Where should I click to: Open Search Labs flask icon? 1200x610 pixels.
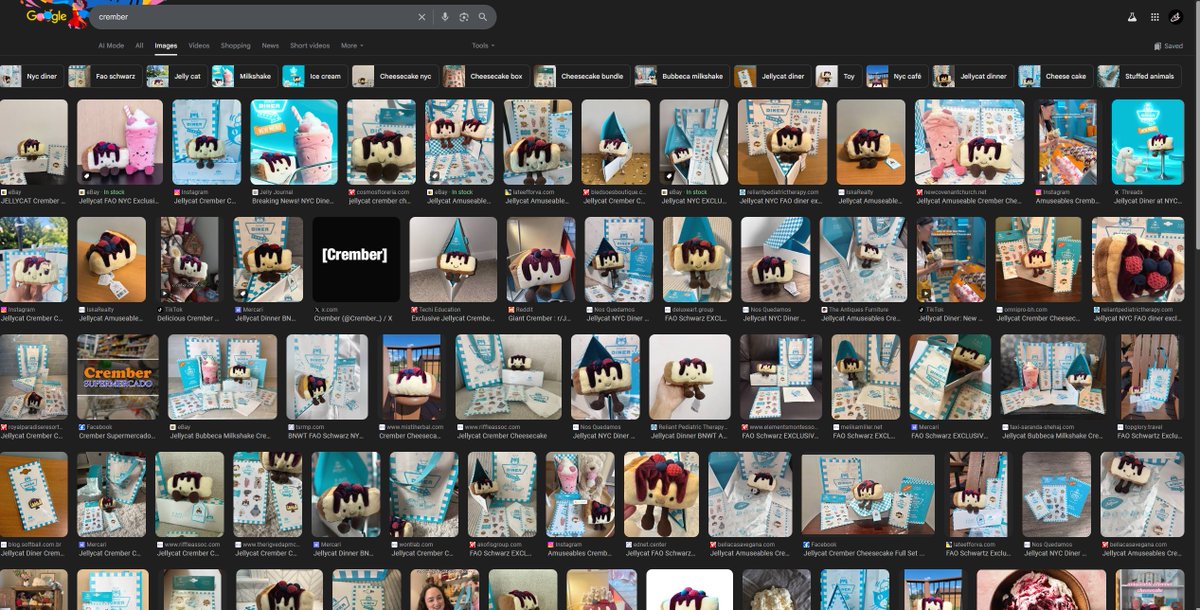point(1133,17)
